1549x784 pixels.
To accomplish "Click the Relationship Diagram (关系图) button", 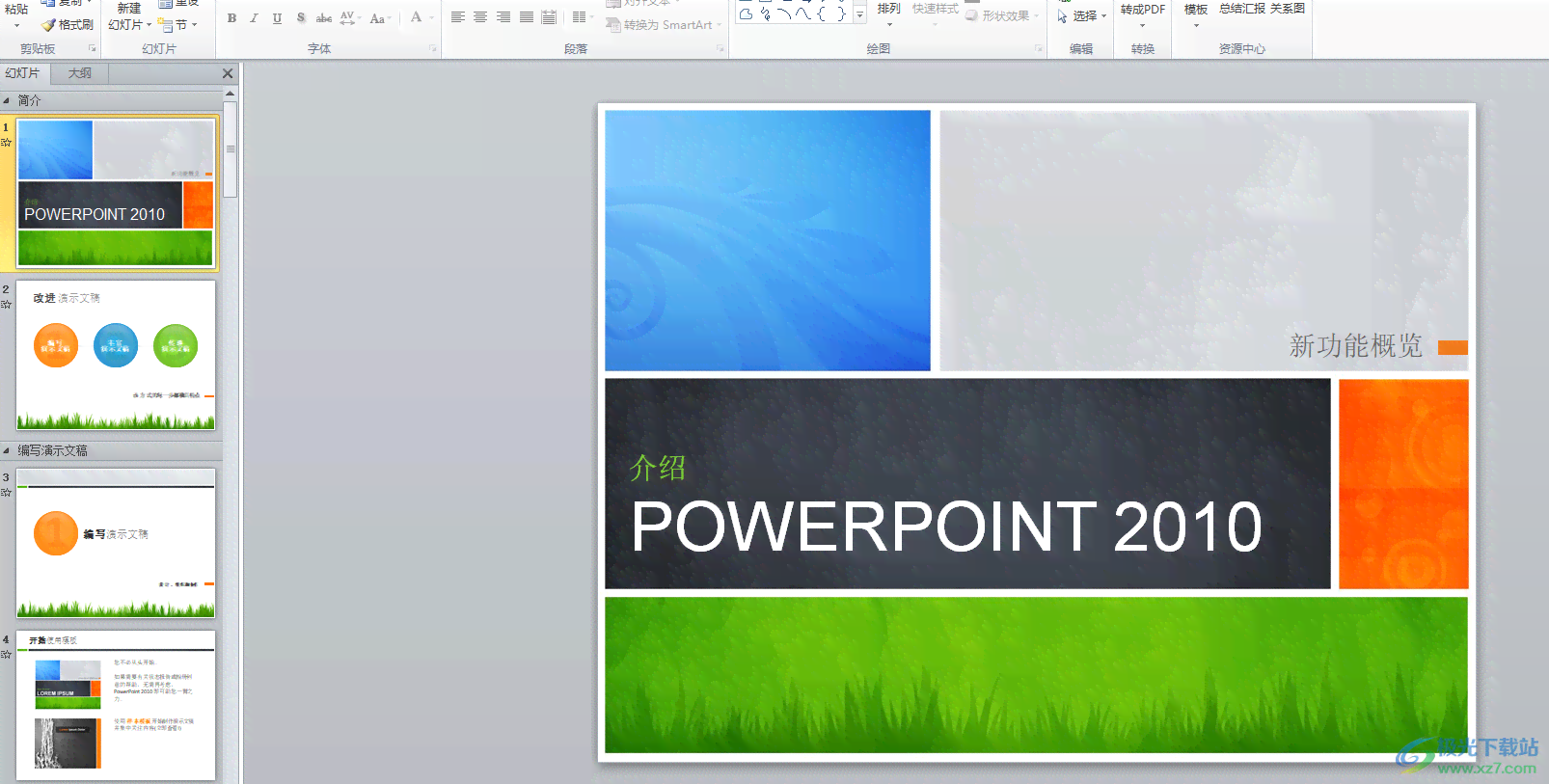I will click(1288, 9).
